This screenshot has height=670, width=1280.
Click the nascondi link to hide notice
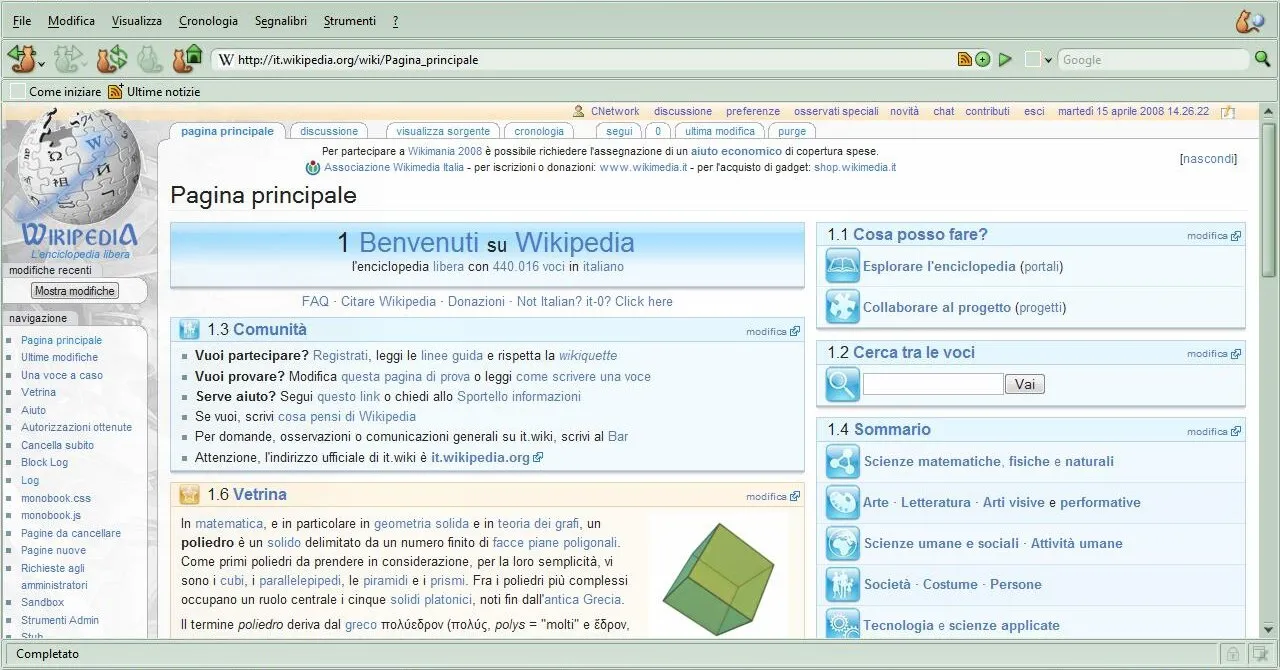point(1209,159)
